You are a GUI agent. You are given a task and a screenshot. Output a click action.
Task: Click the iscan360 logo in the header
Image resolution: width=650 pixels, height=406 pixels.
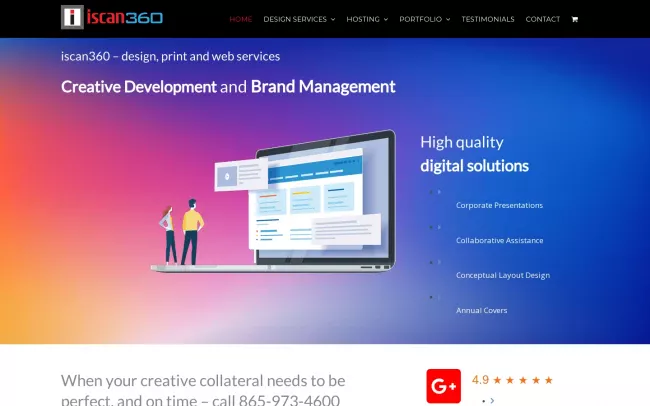111,17
